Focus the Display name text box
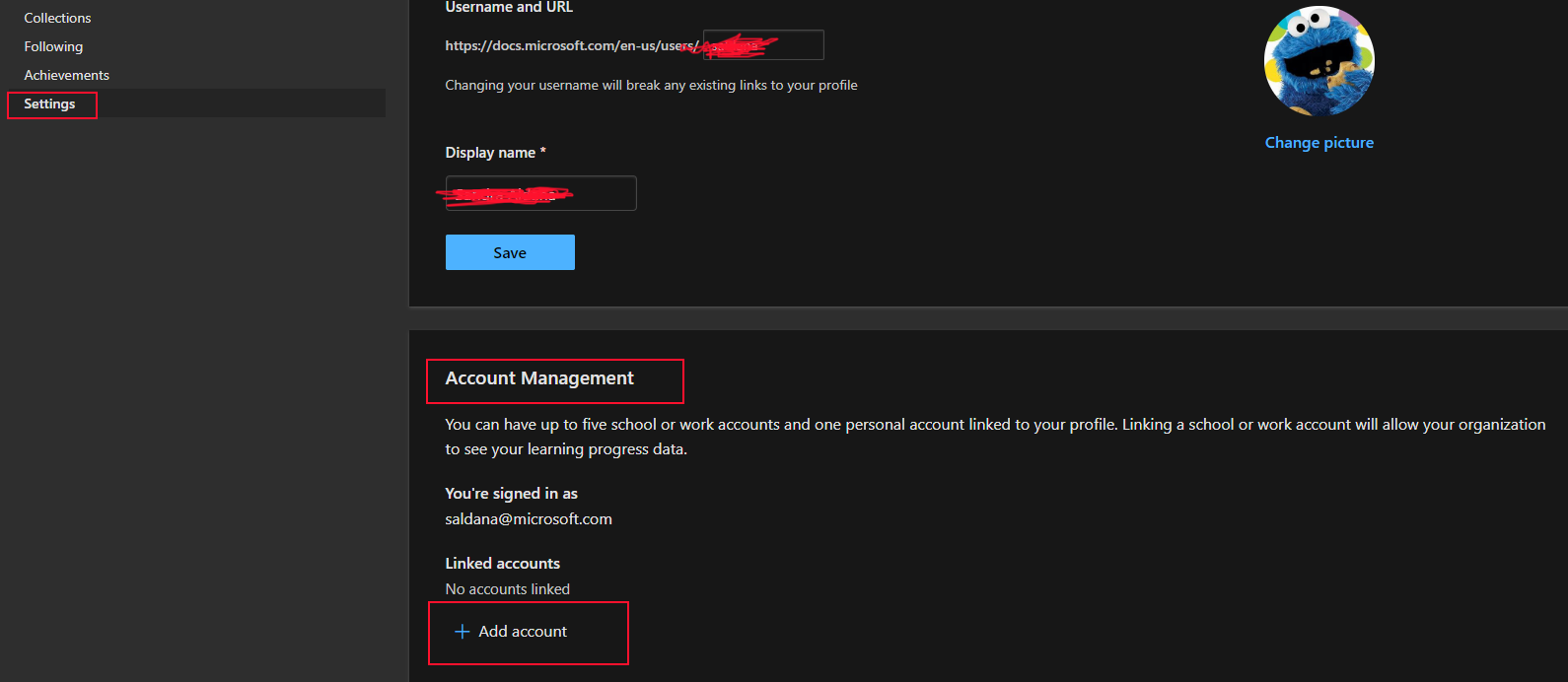Viewport: 1568px width, 682px height. [540, 193]
